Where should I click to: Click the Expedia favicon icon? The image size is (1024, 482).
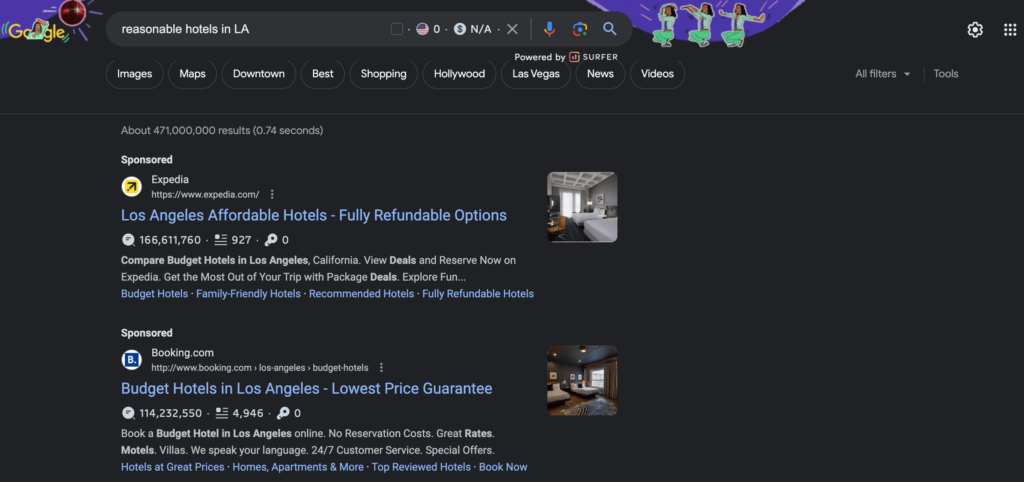click(x=132, y=187)
